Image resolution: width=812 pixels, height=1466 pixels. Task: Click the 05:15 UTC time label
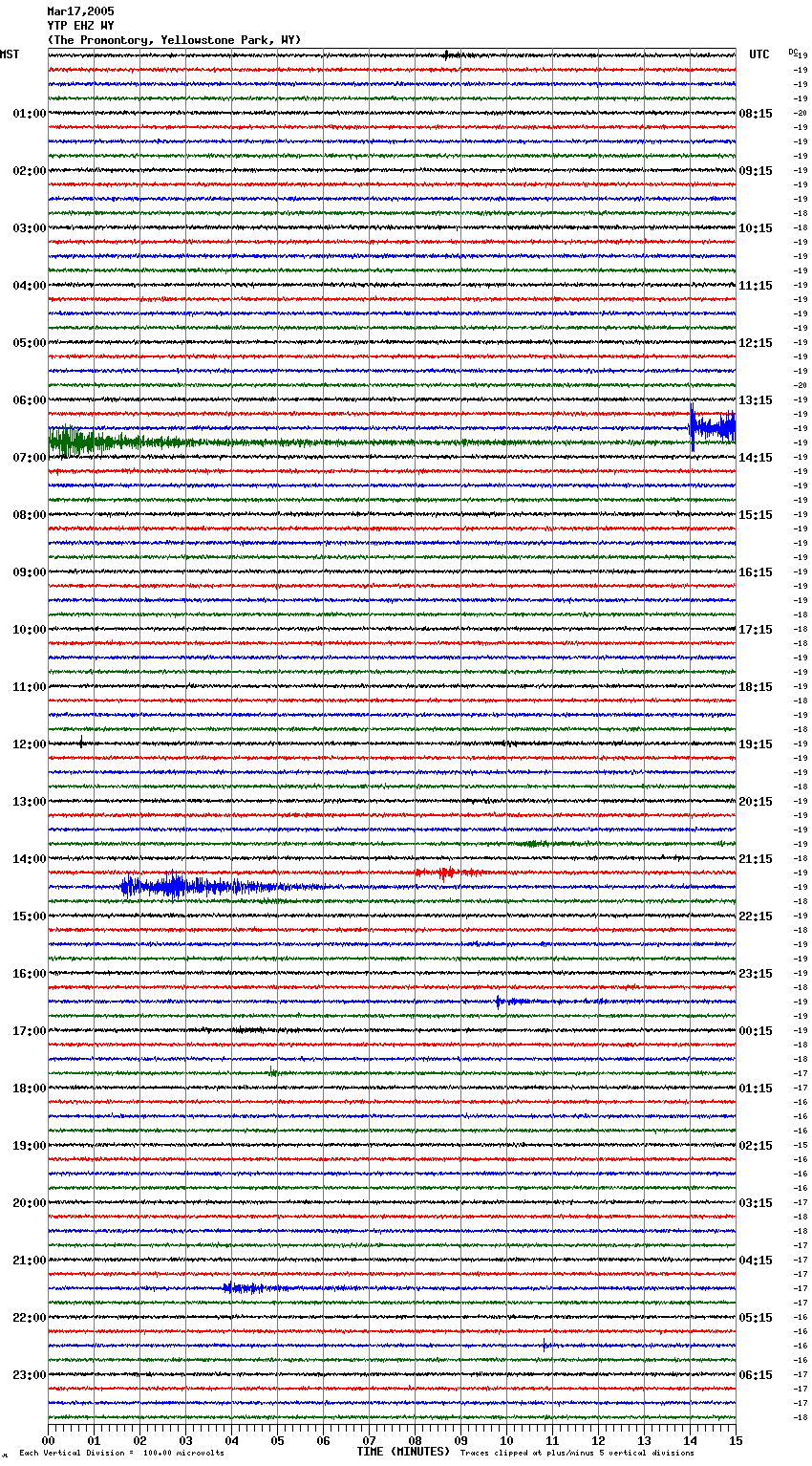point(756,1318)
